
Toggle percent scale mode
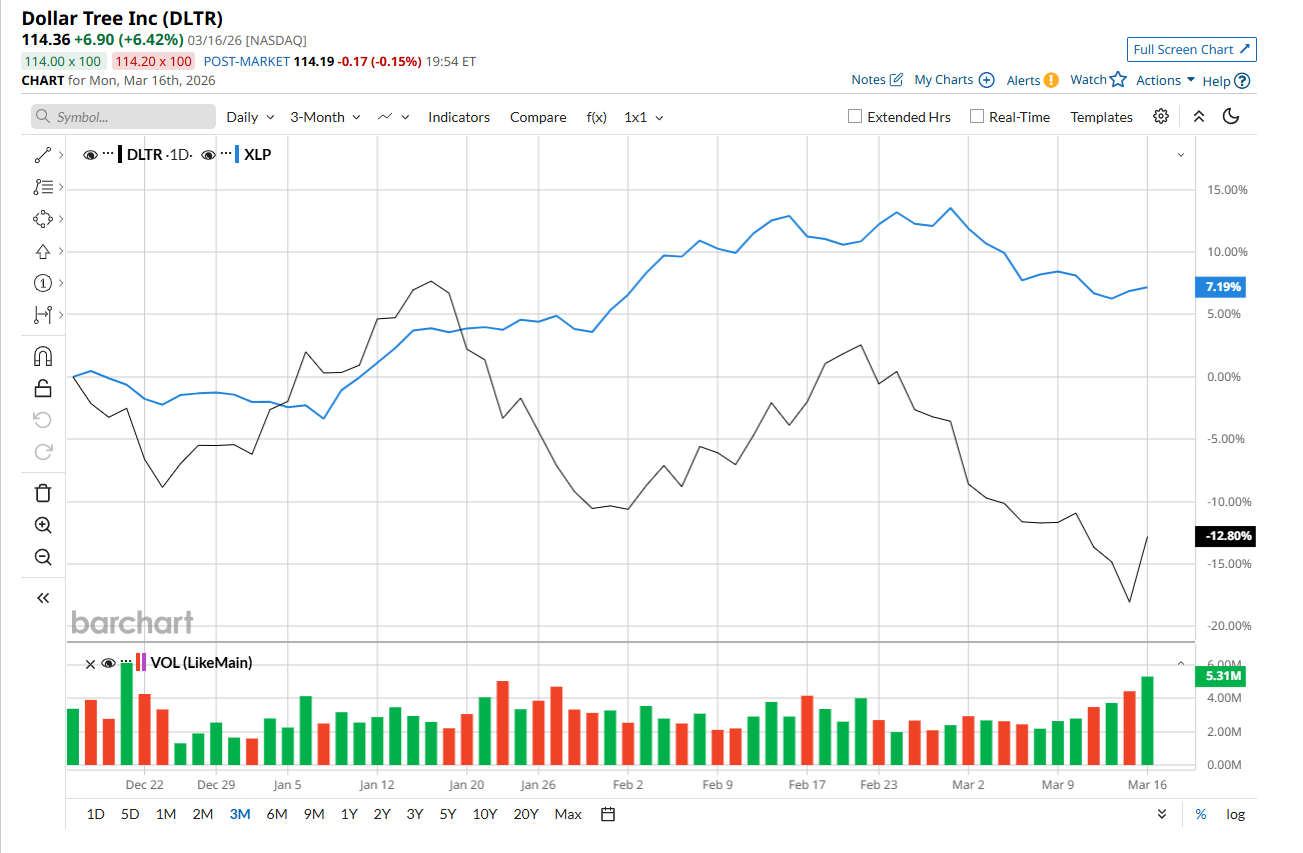click(1201, 814)
